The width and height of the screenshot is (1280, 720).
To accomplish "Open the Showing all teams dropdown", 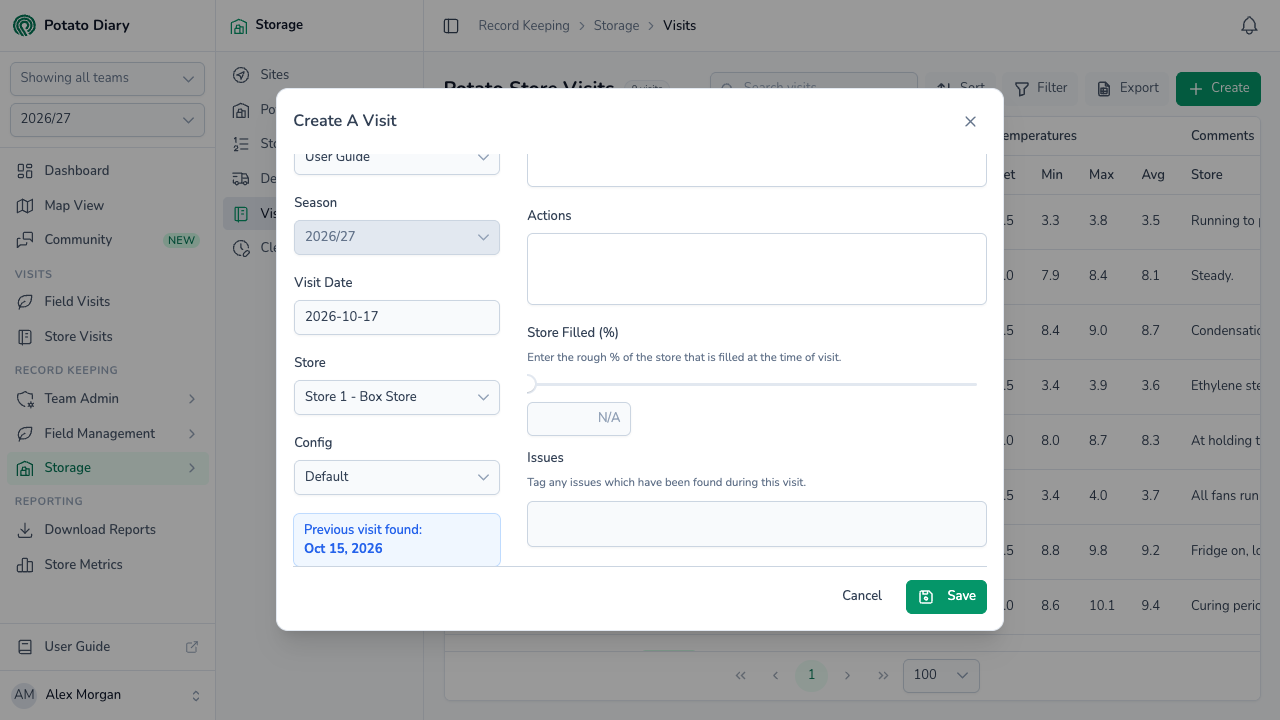I will [107, 78].
